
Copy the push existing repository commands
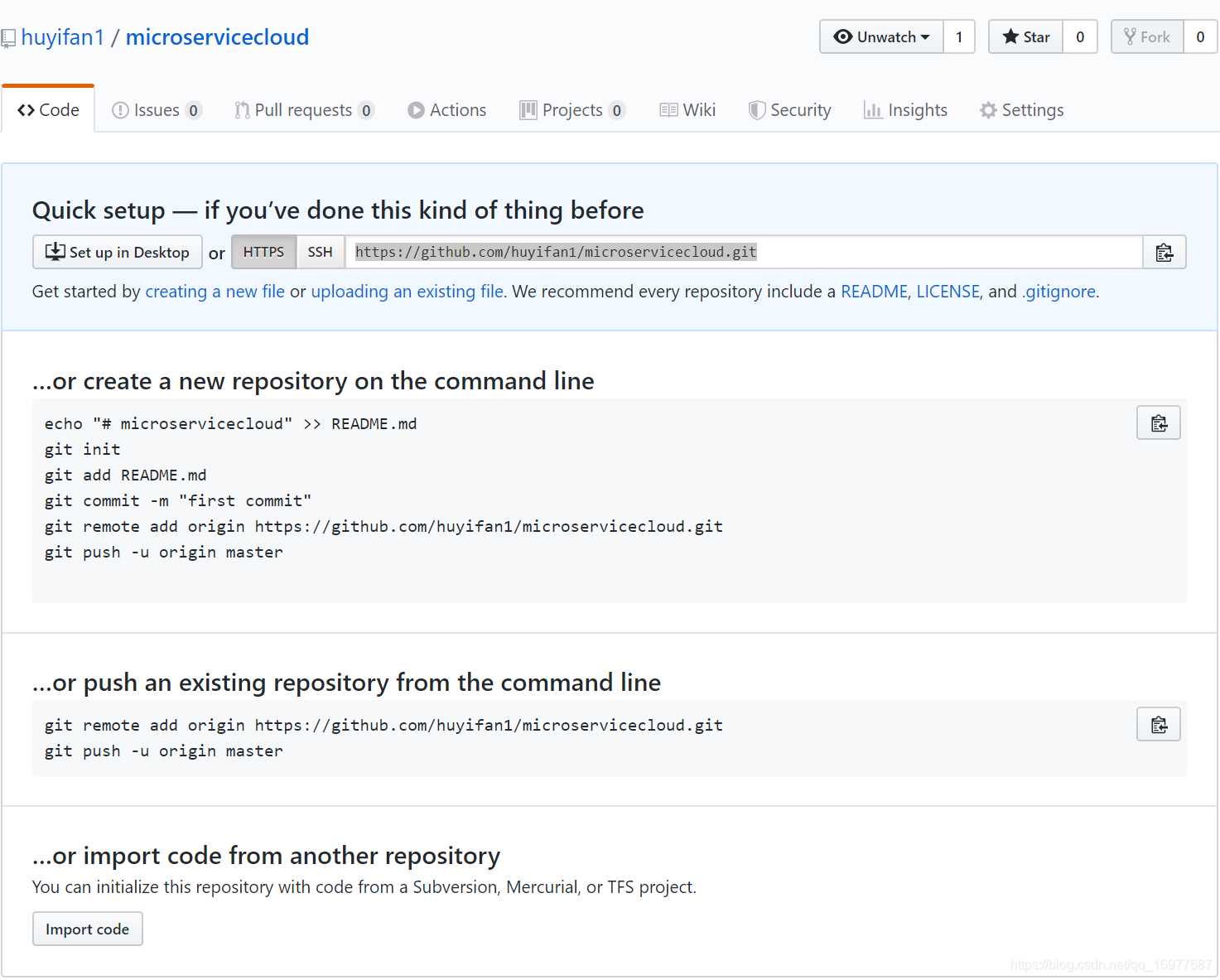pos(1159,725)
